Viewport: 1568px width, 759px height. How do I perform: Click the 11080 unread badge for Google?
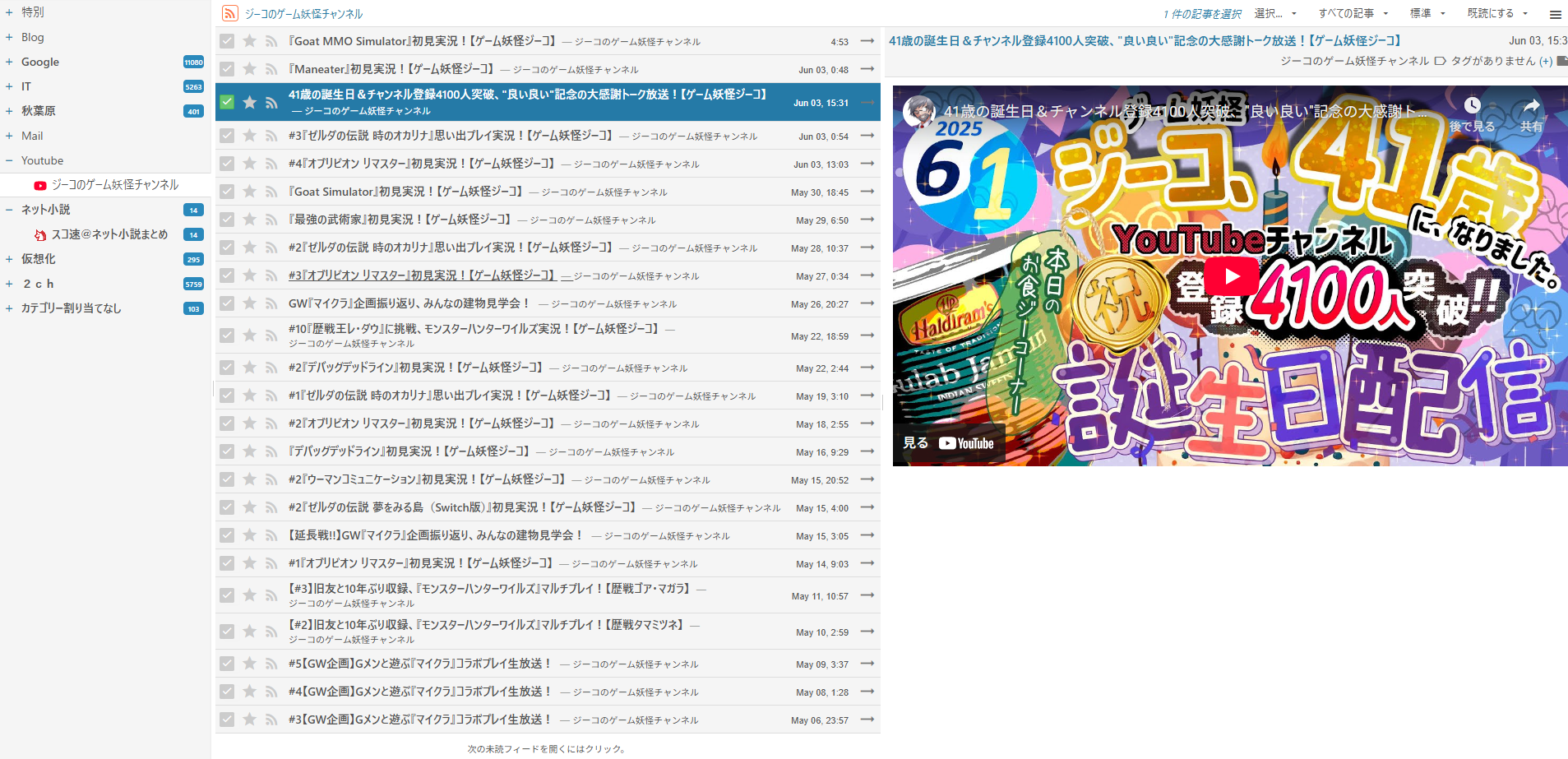click(193, 62)
